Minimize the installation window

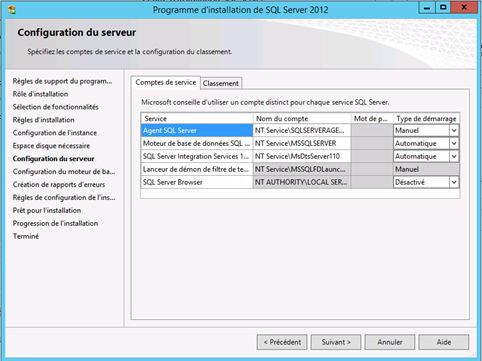pyautogui.click(x=427, y=8)
